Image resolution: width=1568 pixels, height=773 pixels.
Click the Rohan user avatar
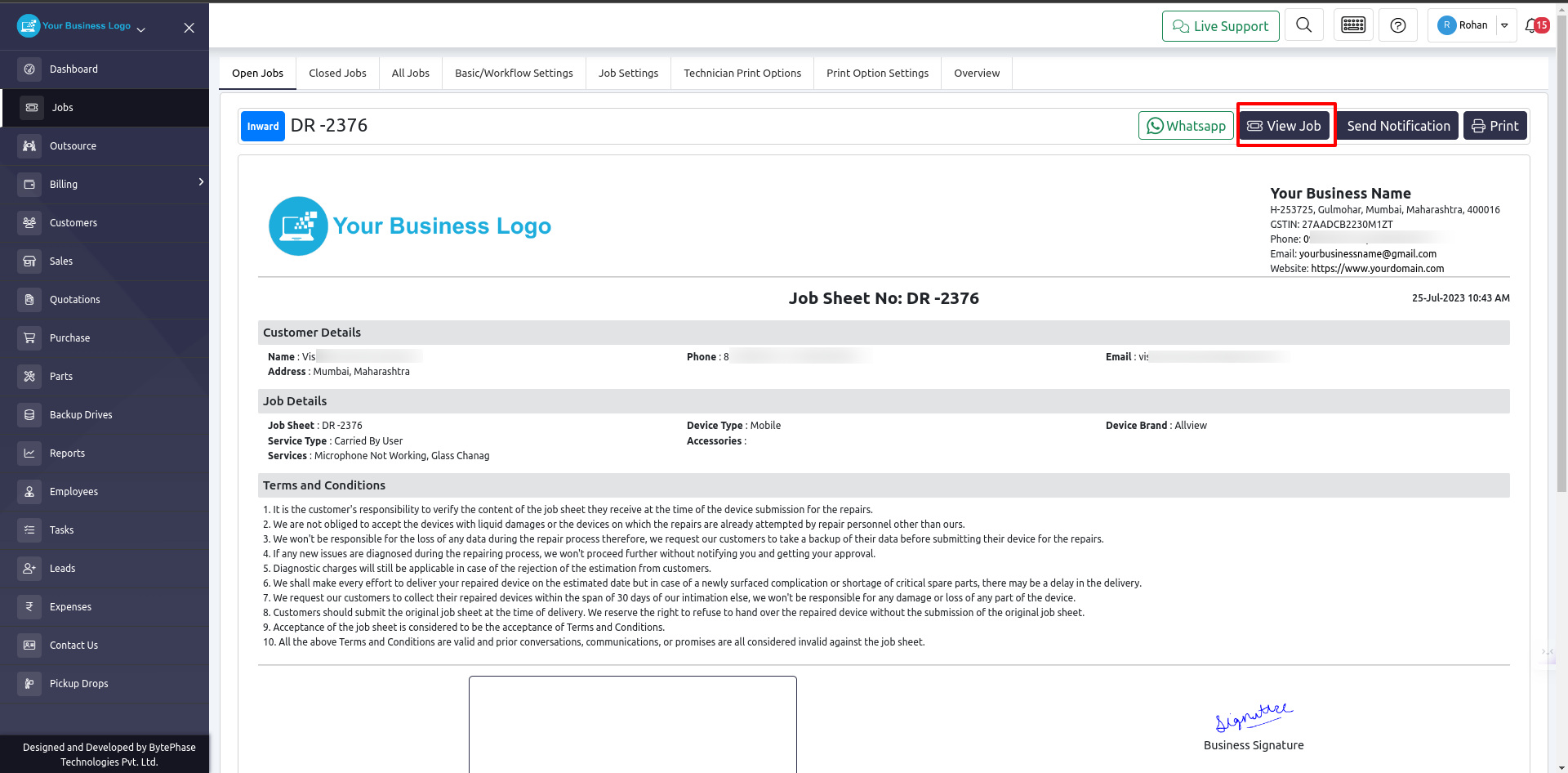pos(1446,25)
